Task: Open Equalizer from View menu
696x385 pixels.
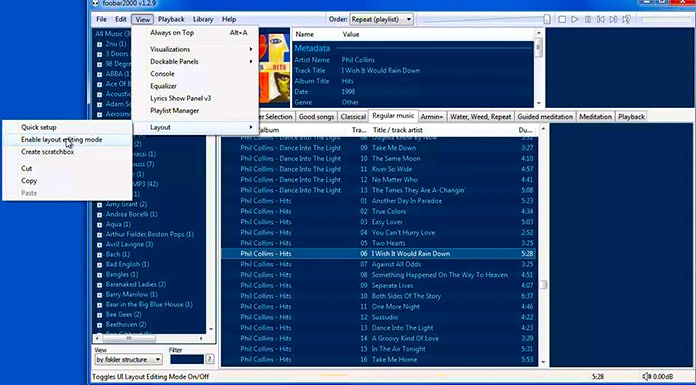Action: pos(195,86)
